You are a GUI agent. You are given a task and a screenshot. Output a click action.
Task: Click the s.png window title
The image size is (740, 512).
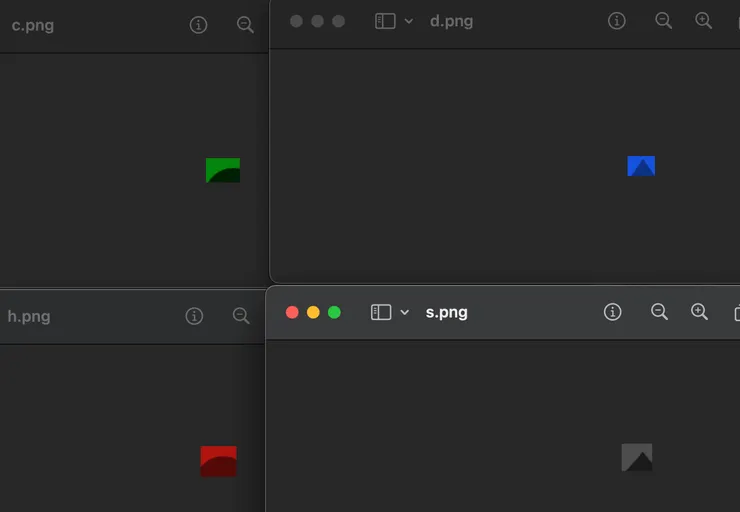point(447,312)
